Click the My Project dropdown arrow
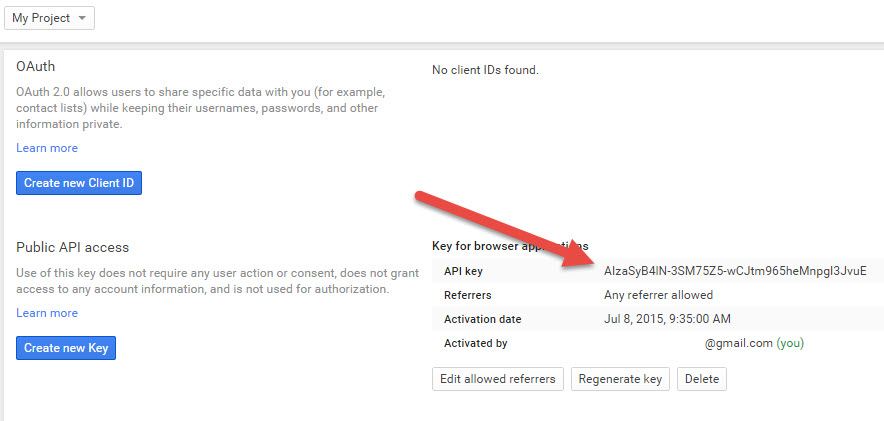Image resolution: width=884 pixels, height=421 pixels. (82, 18)
